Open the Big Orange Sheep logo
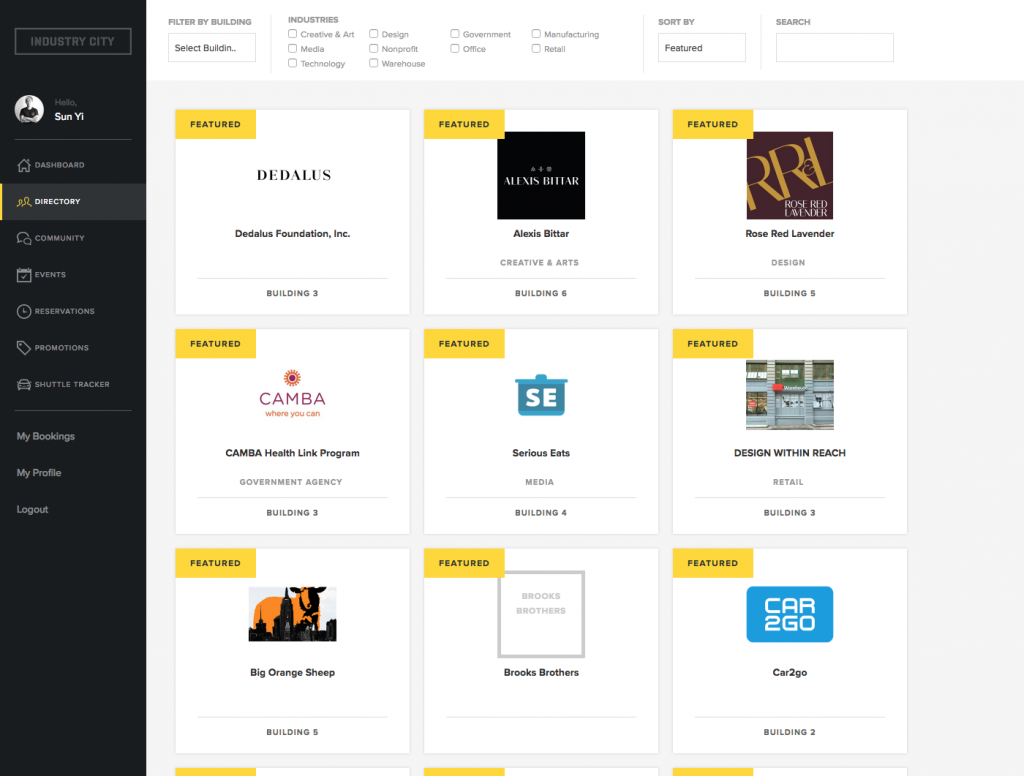The width and height of the screenshot is (1024, 776). [x=292, y=614]
